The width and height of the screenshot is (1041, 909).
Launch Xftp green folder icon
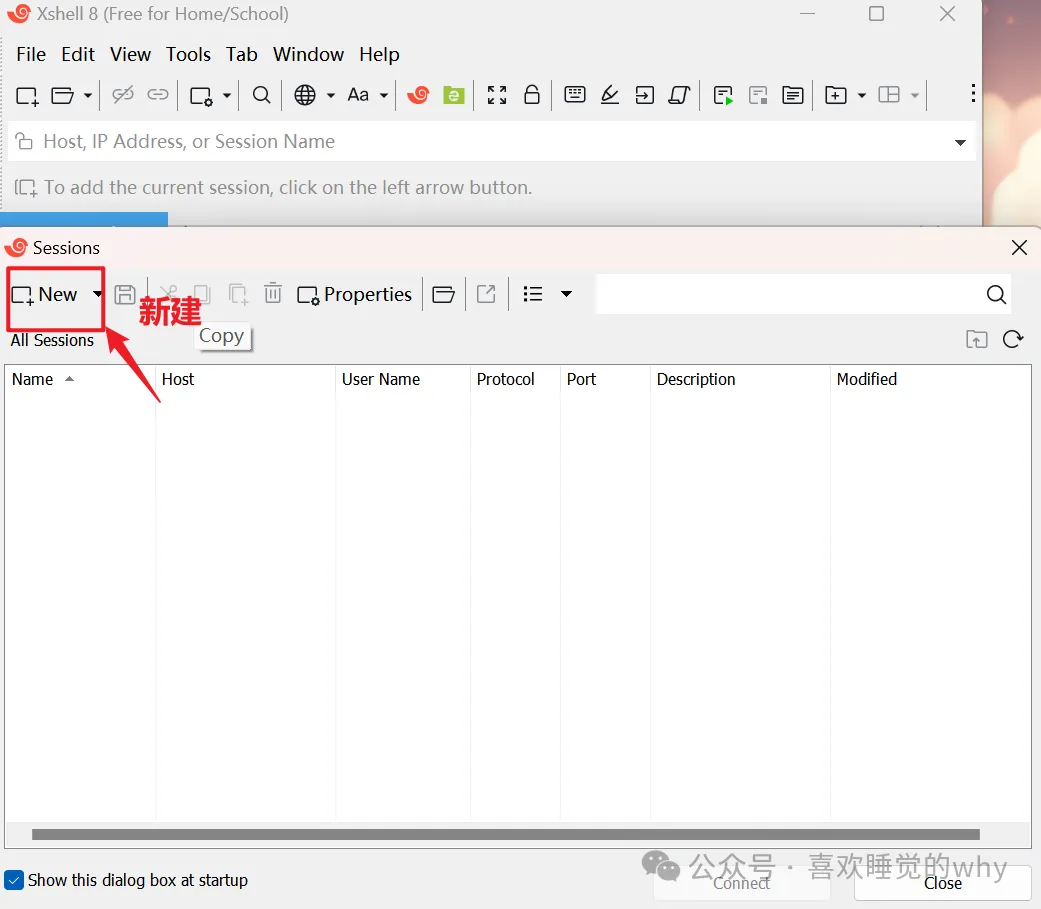[x=453, y=95]
